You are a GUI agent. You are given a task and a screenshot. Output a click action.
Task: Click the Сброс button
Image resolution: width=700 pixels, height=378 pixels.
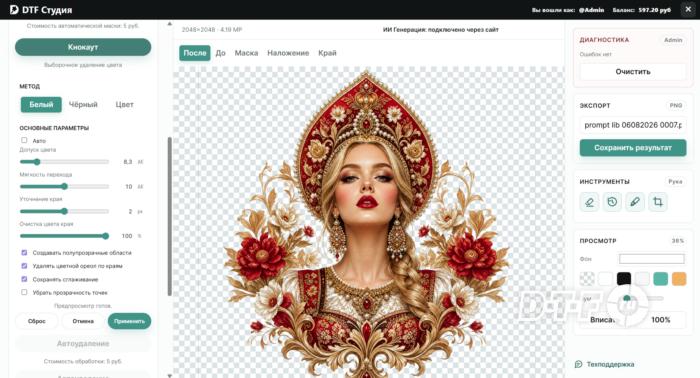pyautogui.click(x=37, y=321)
